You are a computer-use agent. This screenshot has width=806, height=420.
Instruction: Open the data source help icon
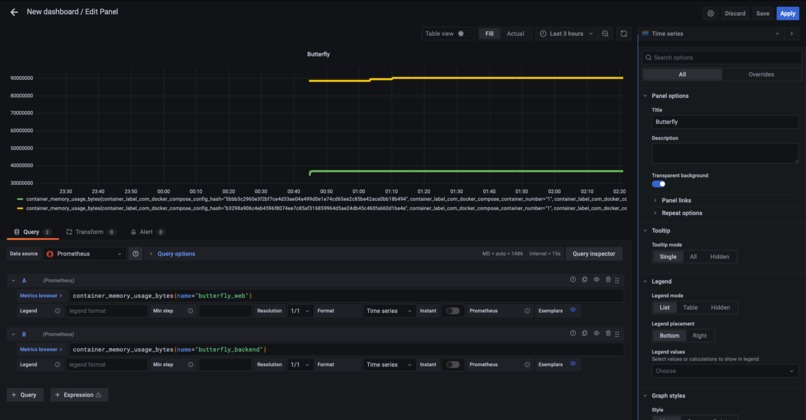(x=135, y=254)
